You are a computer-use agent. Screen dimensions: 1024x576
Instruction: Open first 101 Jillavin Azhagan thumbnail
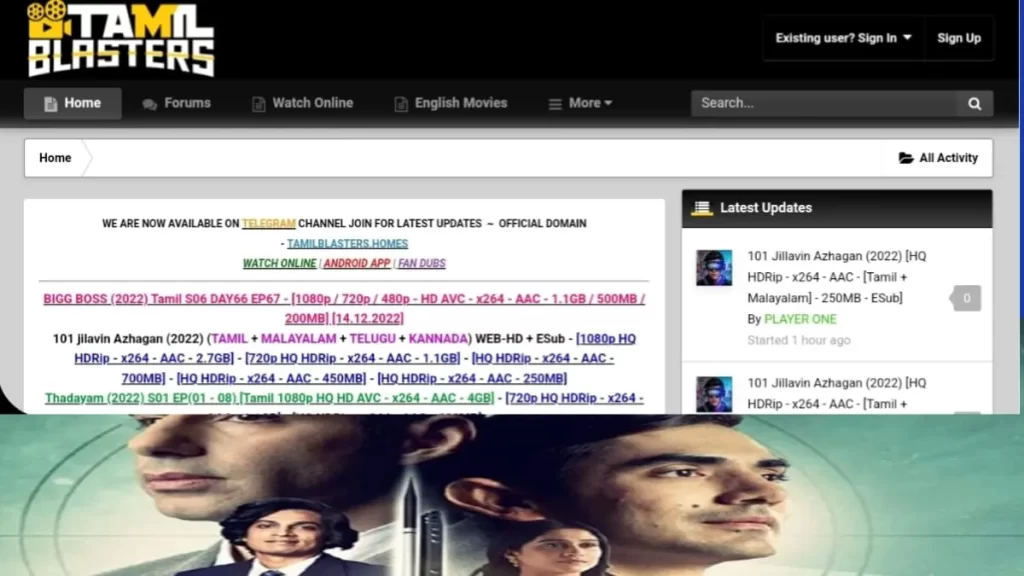pyautogui.click(x=713, y=268)
